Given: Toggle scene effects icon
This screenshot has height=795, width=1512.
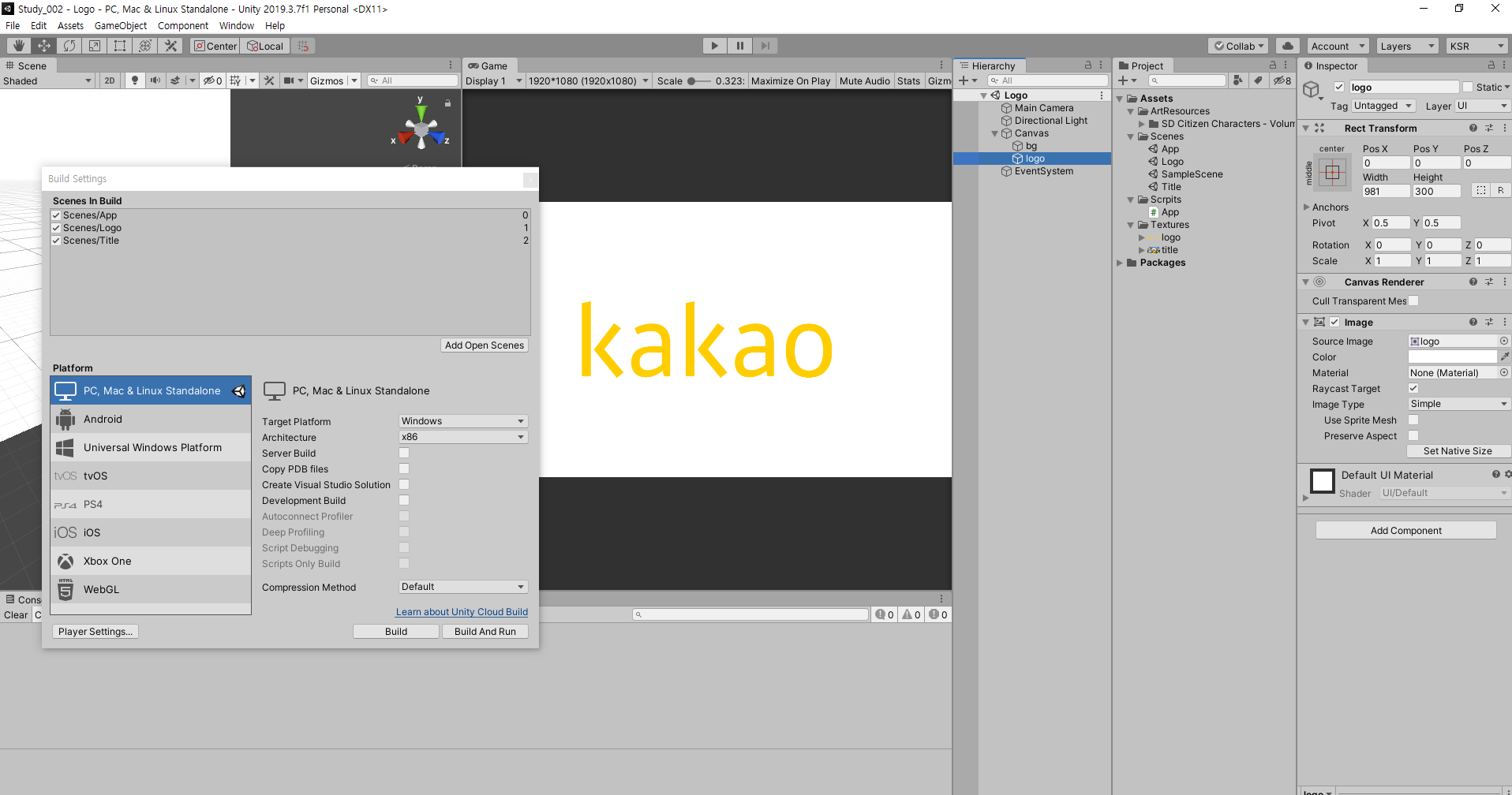Looking at the screenshot, I should click(175, 80).
